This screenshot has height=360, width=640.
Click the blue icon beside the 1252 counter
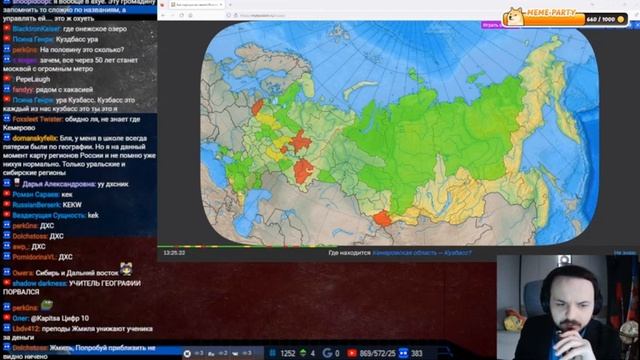click(273, 353)
